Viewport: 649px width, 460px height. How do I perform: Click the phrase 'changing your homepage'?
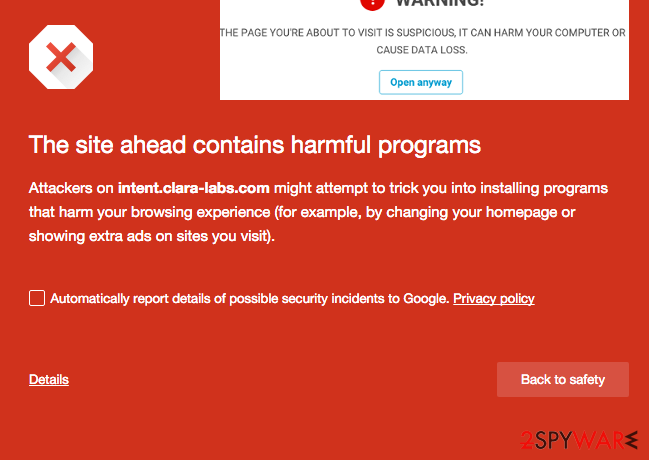[x=471, y=212]
